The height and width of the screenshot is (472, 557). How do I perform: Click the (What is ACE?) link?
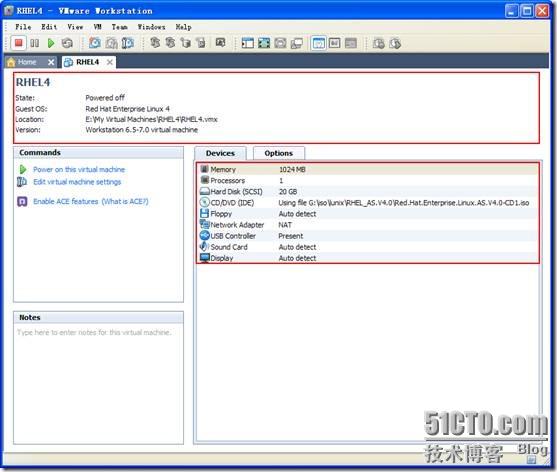pos(125,201)
